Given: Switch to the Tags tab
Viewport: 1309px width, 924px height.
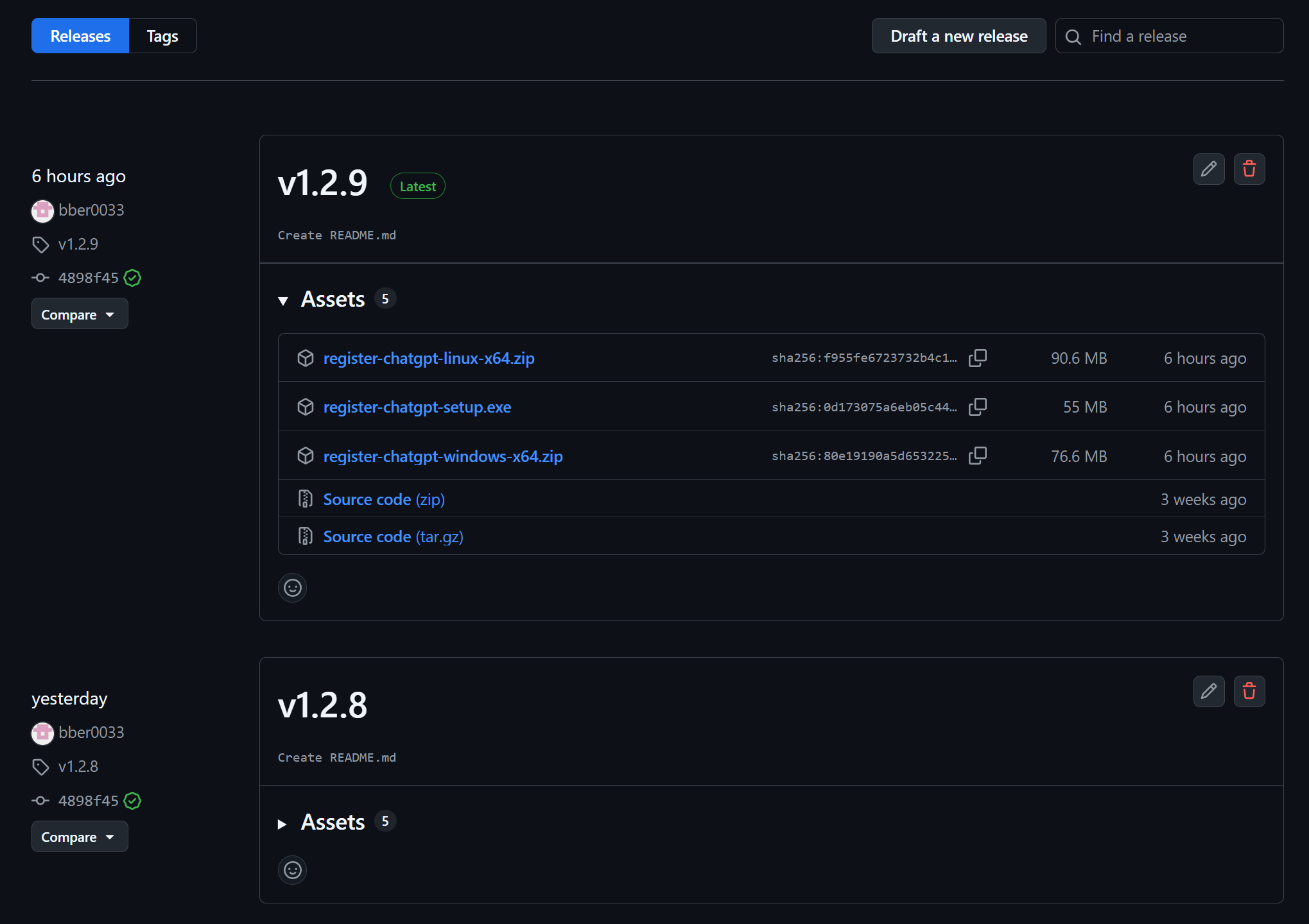Looking at the screenshot, I should tap(162, 36).
